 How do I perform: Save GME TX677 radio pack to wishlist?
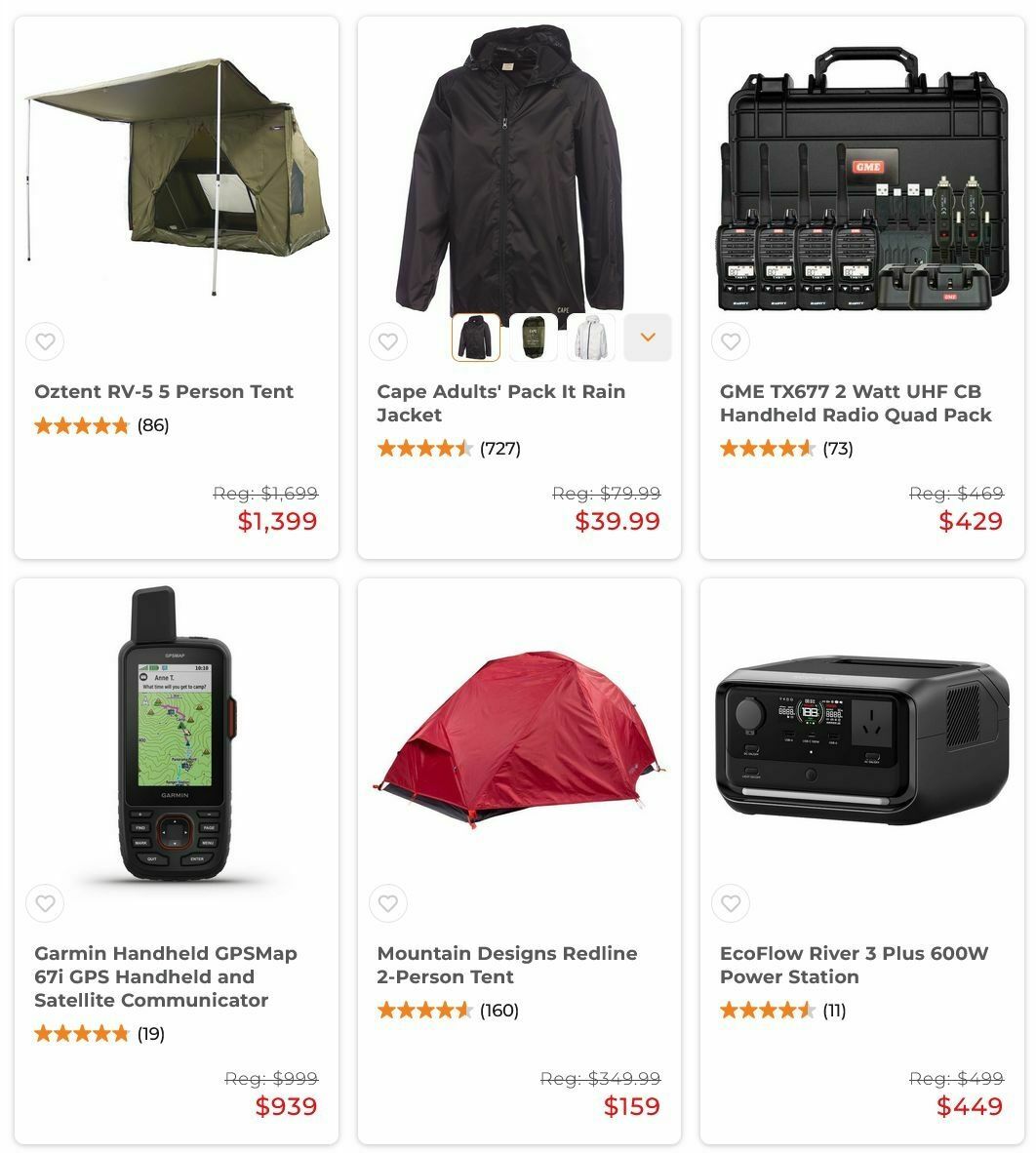click(x=731, y=341)
